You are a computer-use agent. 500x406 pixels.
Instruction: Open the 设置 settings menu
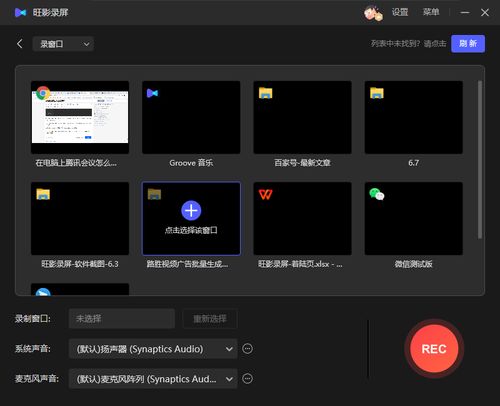400,12
